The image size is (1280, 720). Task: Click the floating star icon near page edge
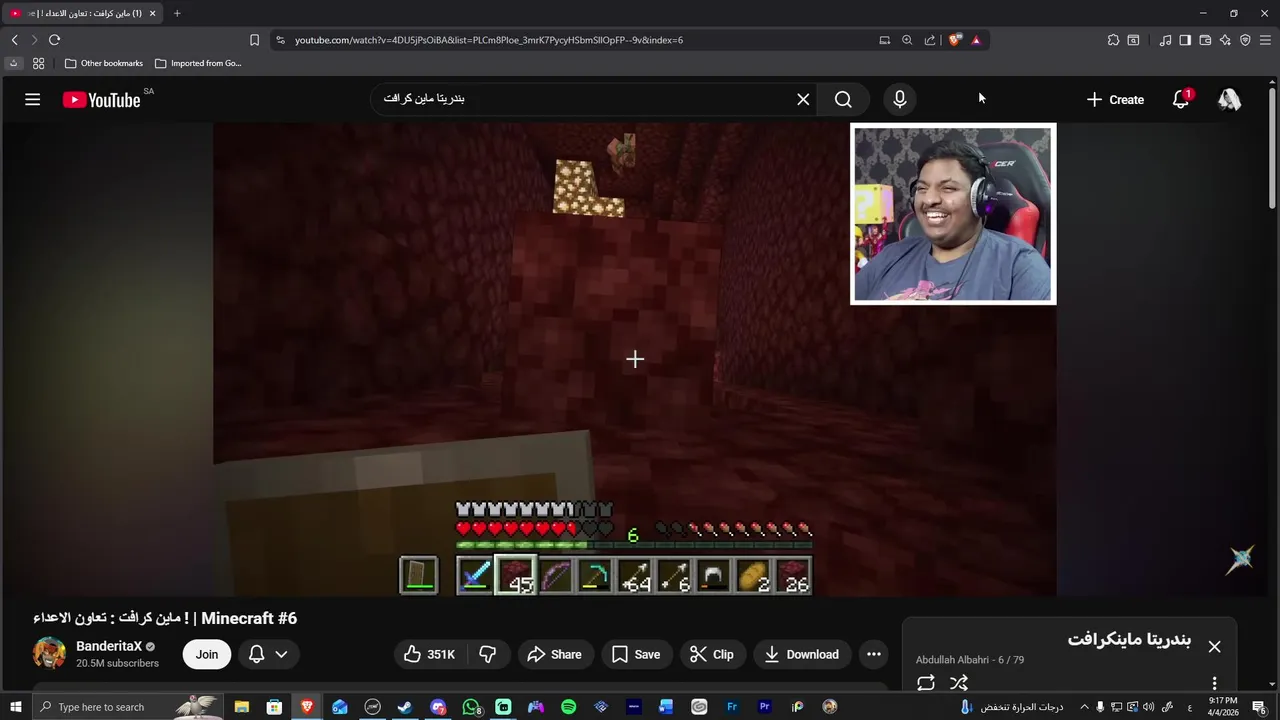tap(1241, 560)
